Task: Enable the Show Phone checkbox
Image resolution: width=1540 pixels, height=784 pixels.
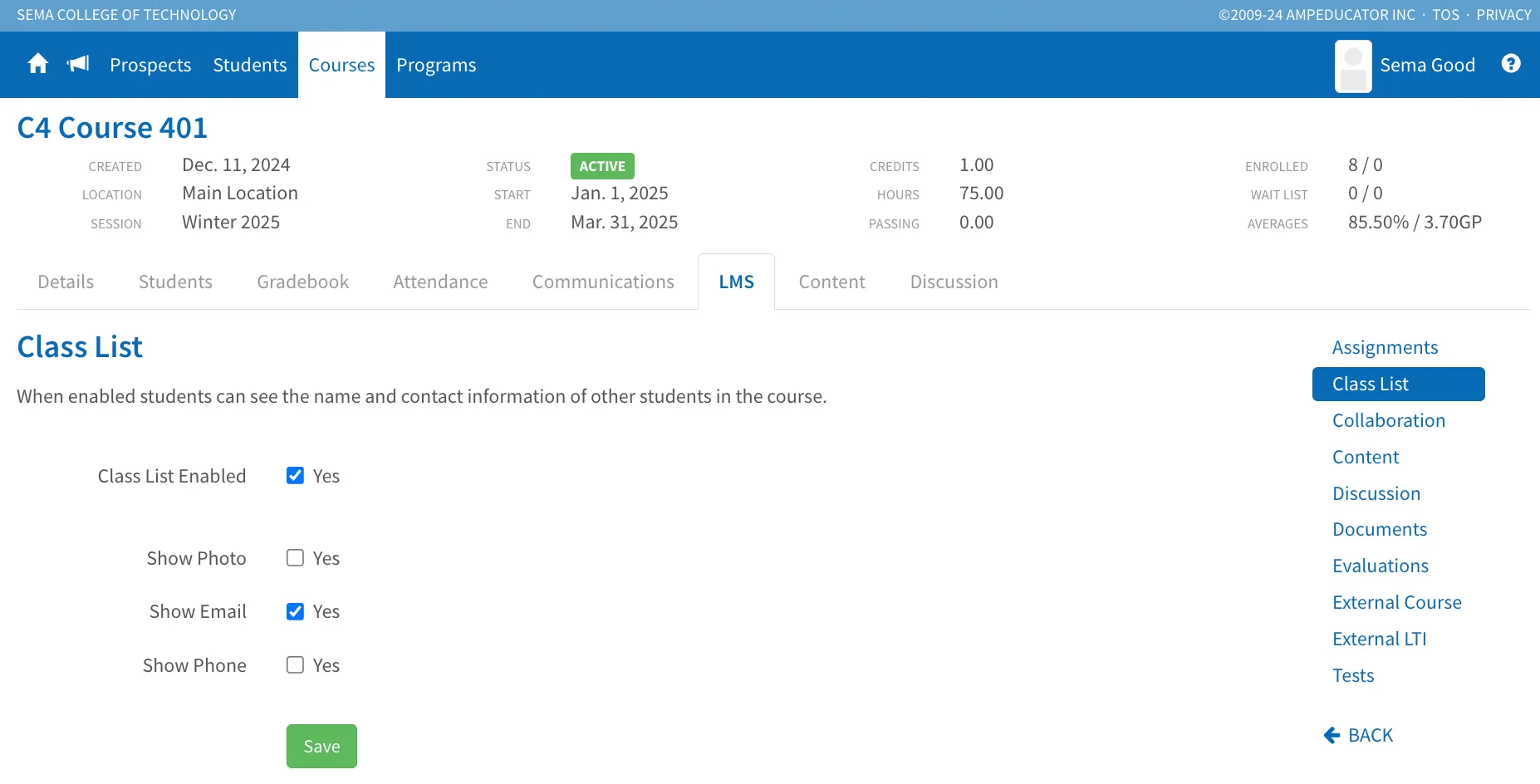Action: 295,664
